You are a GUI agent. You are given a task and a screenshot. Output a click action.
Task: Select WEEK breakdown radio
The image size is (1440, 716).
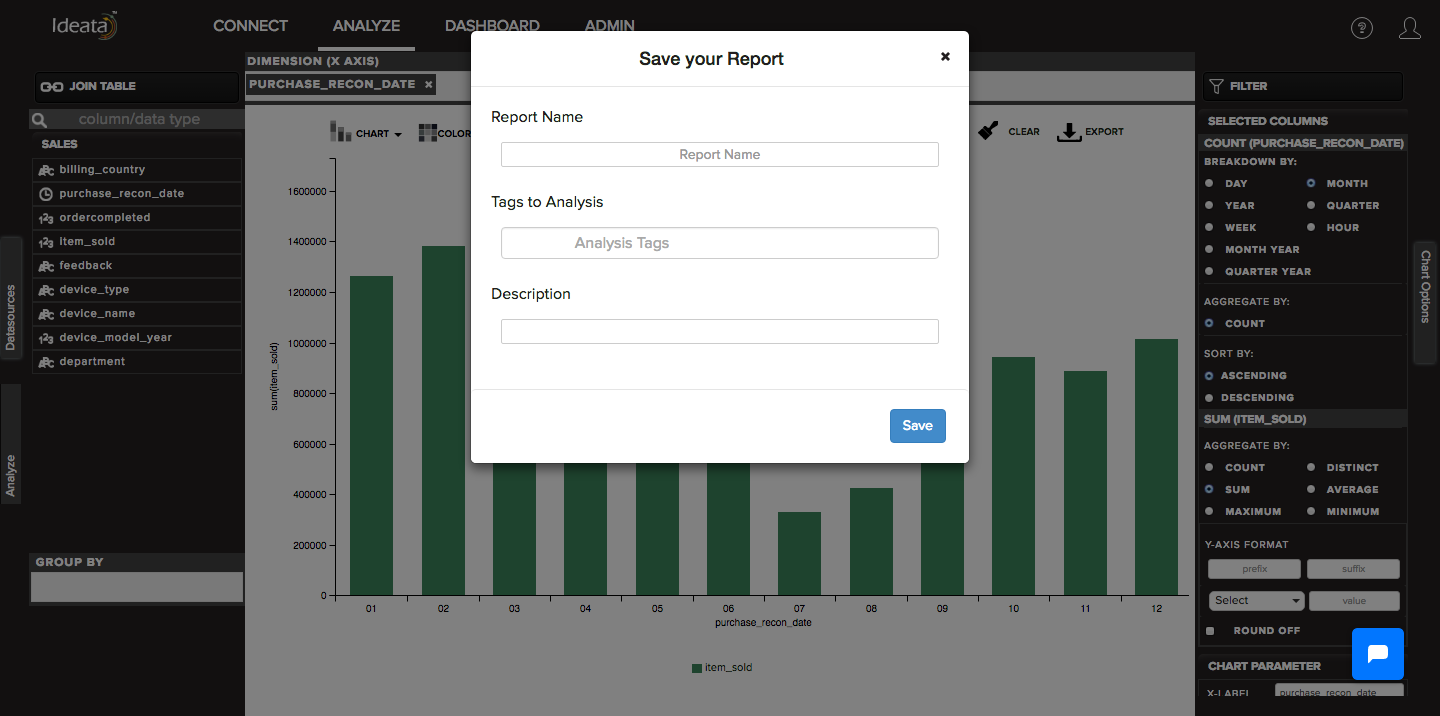point(1209,228)
